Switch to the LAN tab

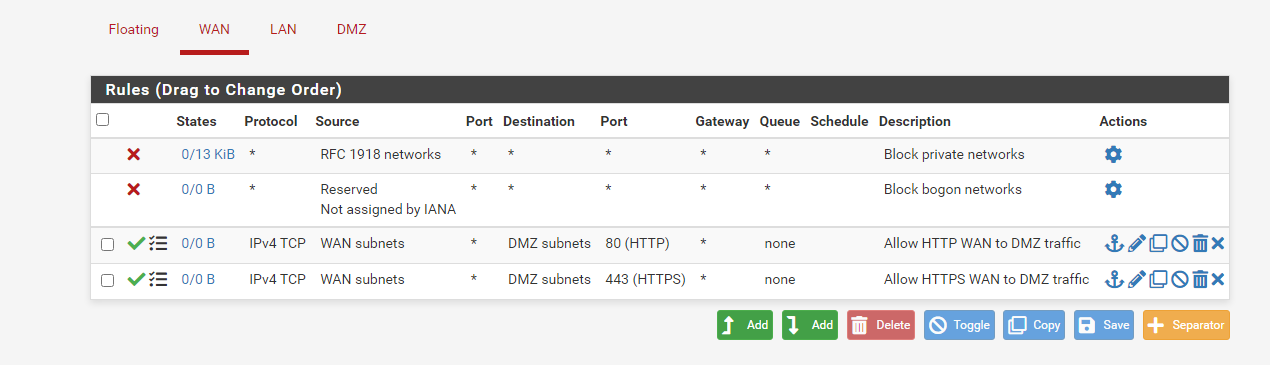[283, 29]
